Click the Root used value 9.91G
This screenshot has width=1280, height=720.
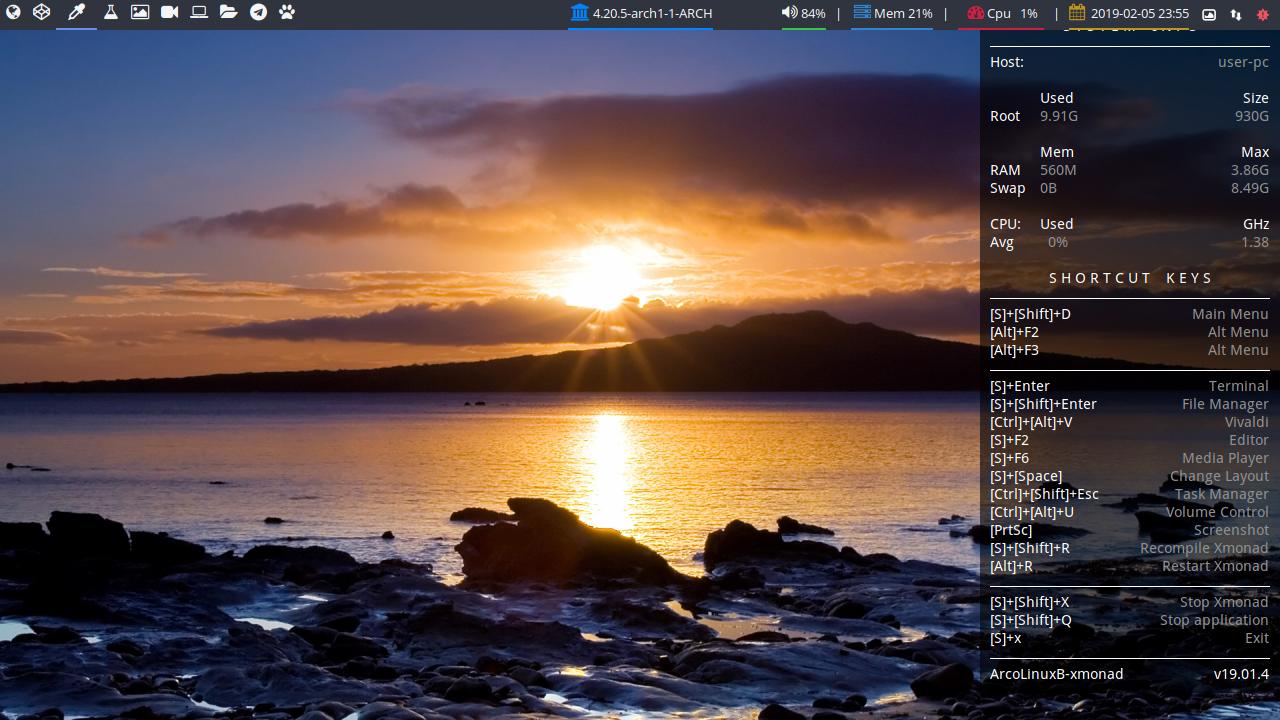coord(1059,116)
